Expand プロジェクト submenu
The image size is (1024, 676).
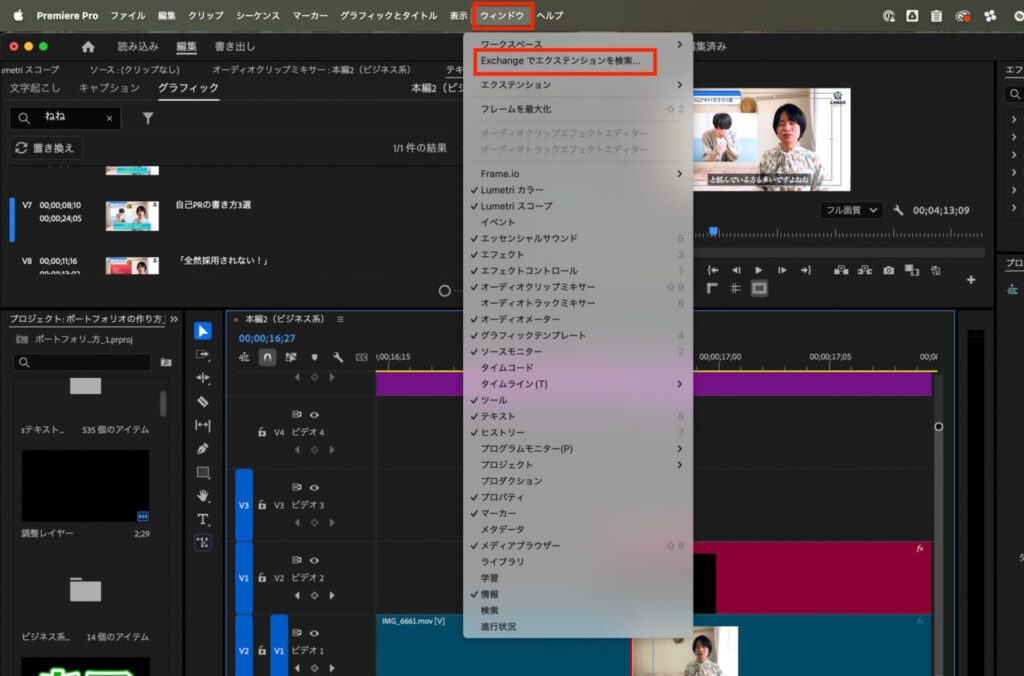[577, 465]
